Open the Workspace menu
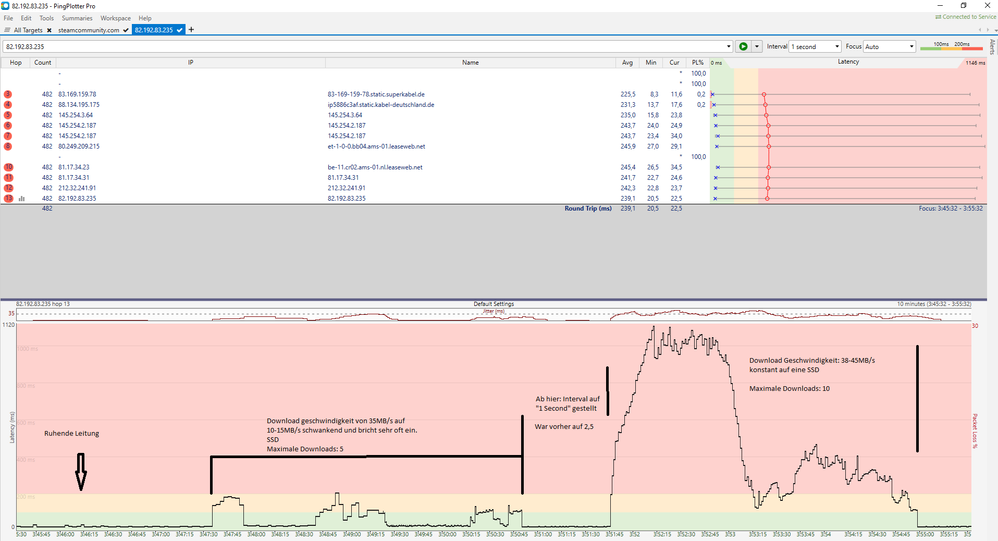 (115, 18)
